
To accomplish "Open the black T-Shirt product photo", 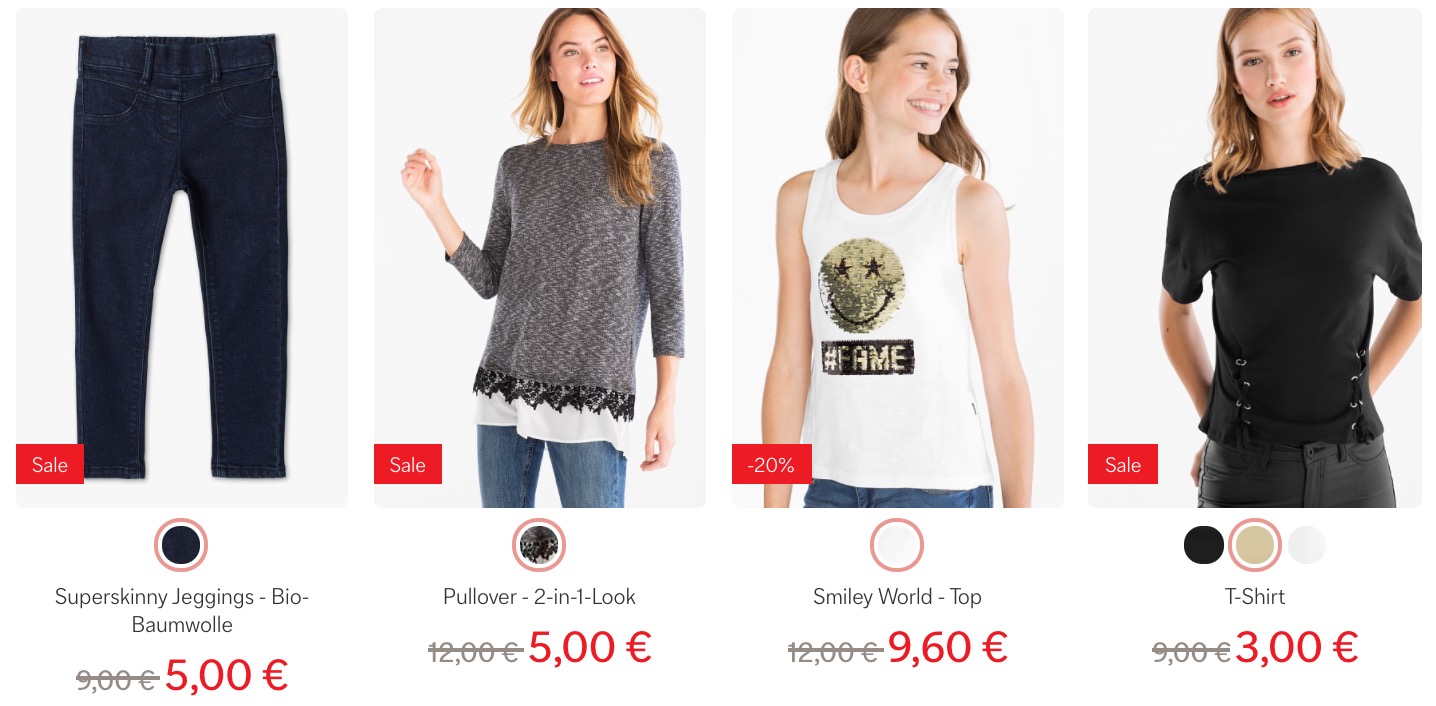I will coord(1255,258).
